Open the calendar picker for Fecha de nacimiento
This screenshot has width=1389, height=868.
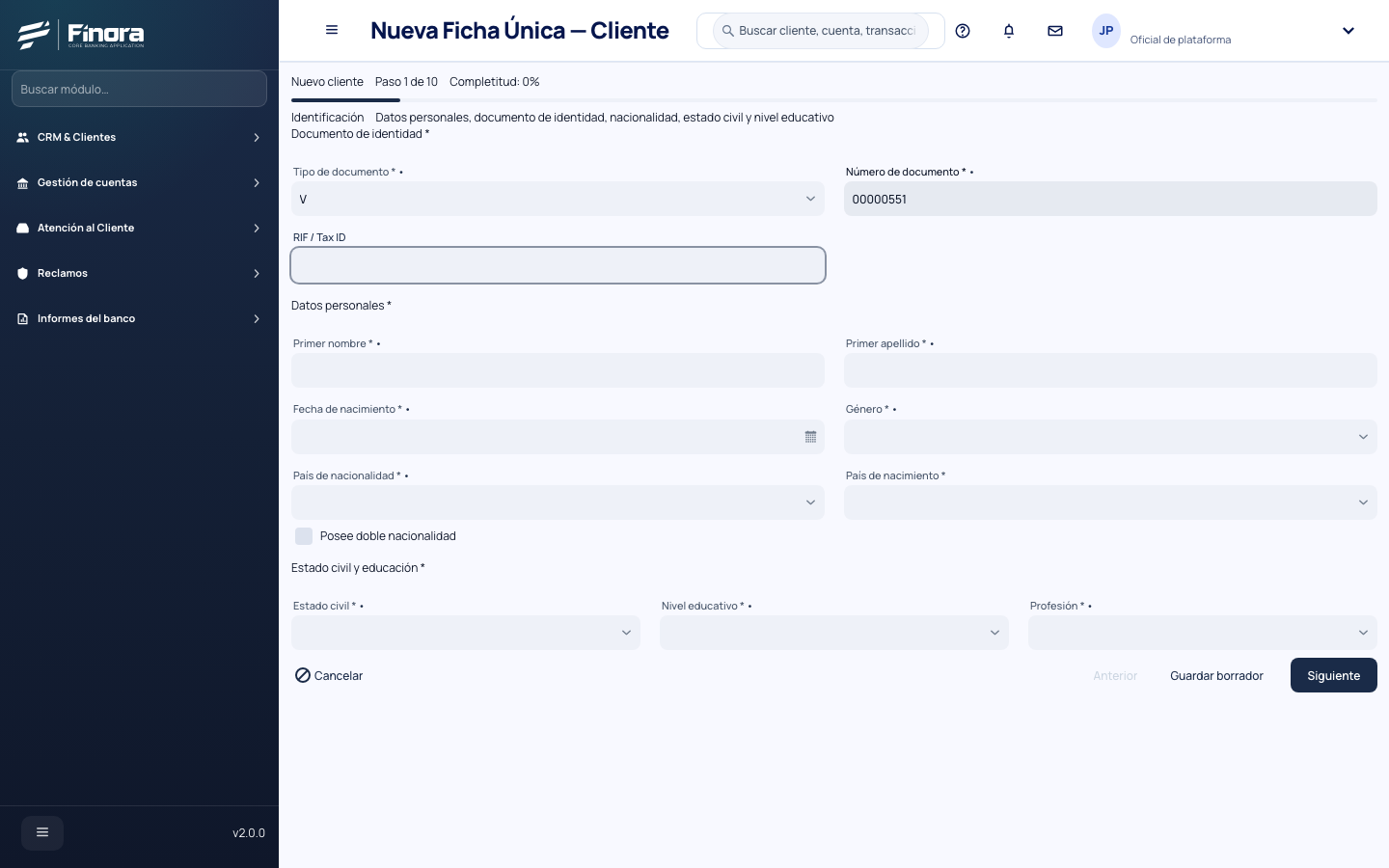(x=810, y=437)
